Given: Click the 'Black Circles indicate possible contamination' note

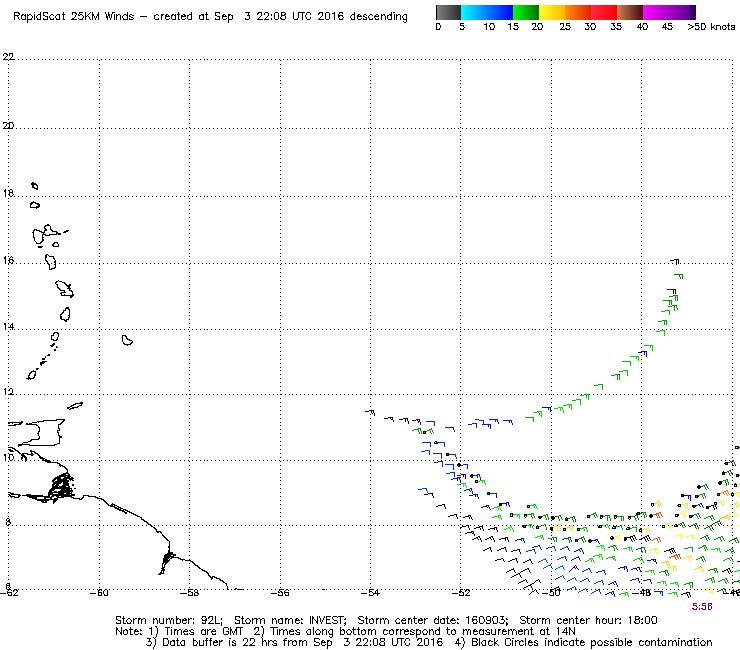Looking at the screenshot, I should coord(592,642).
